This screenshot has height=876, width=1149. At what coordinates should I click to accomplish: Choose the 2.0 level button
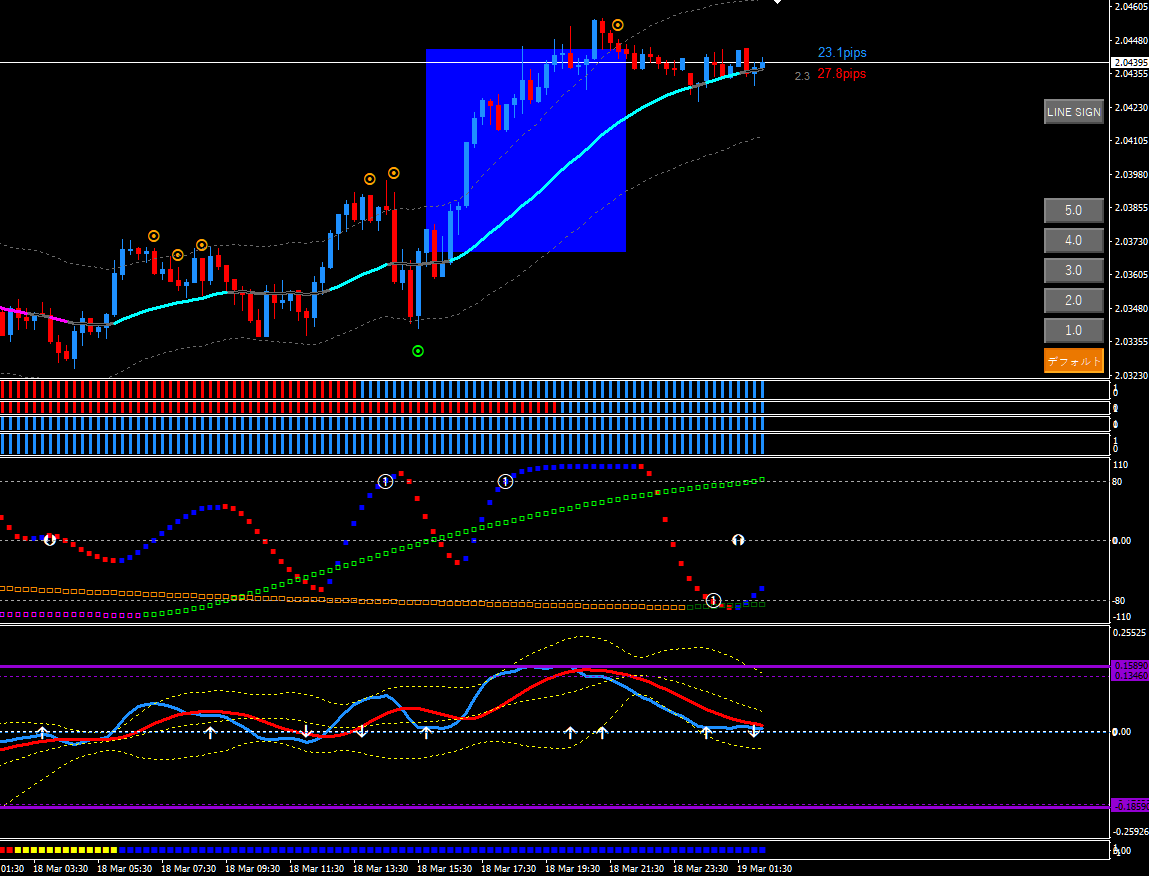[x=1073, y=301]
